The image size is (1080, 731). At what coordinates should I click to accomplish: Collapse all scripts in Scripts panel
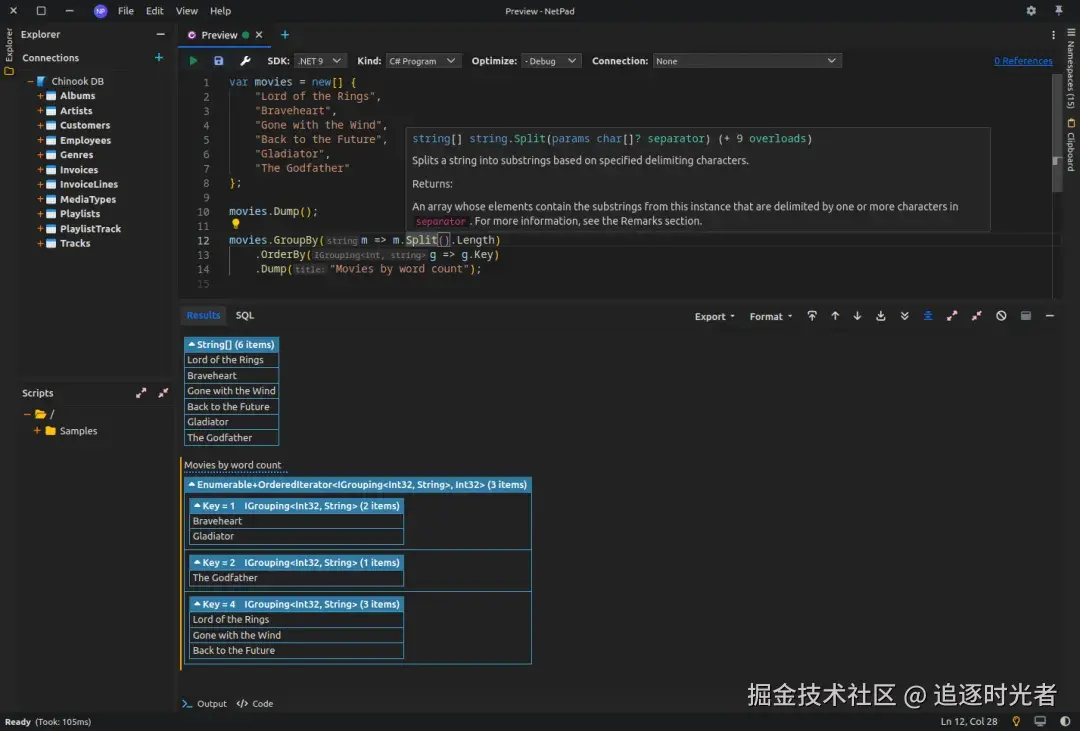[x=163, y=393]
